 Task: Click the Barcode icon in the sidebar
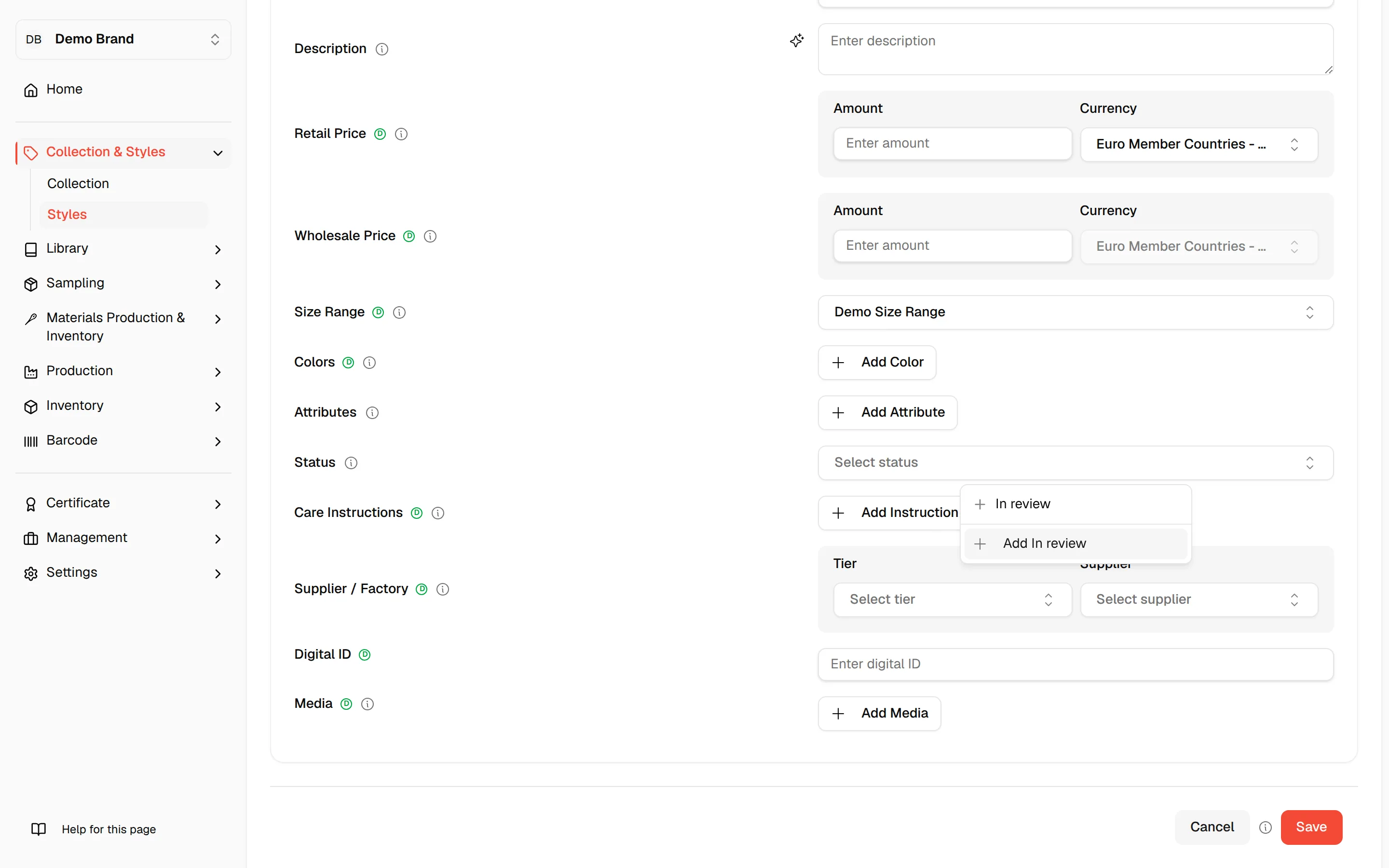[31, 441]
